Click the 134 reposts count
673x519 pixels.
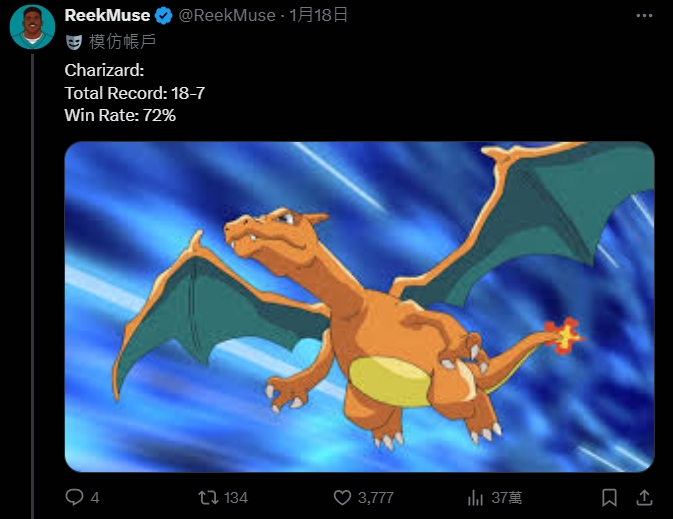point(236,498)
